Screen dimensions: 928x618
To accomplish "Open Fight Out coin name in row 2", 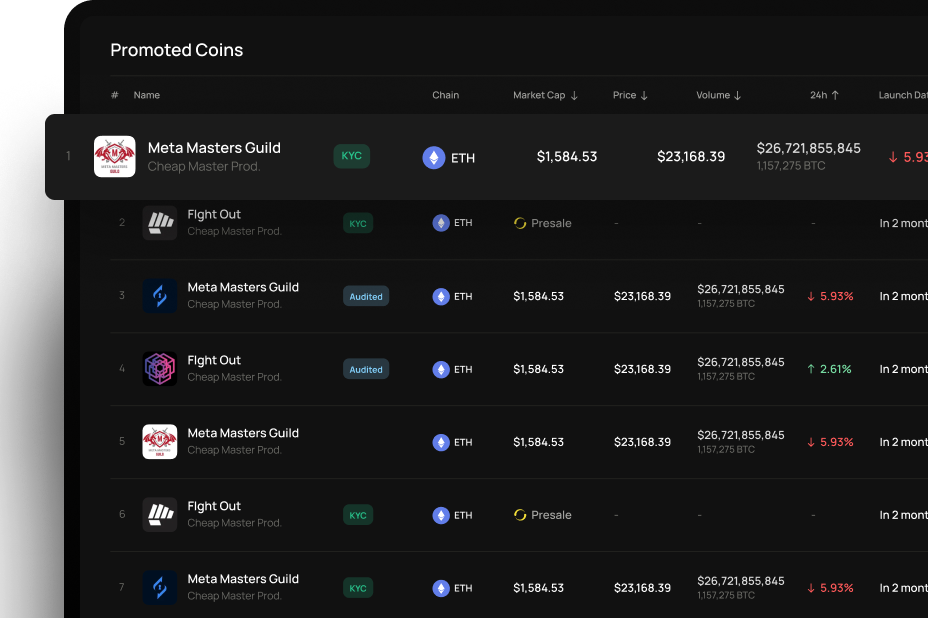I will [214, 214].
